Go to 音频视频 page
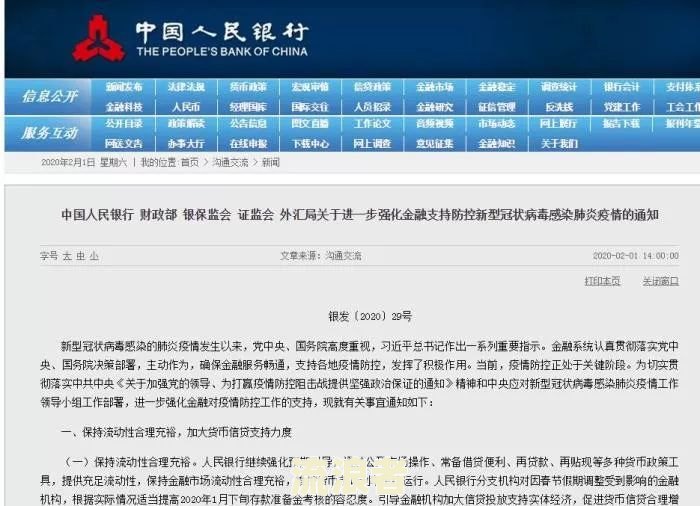Screen dimensions: 700x506 434,124
